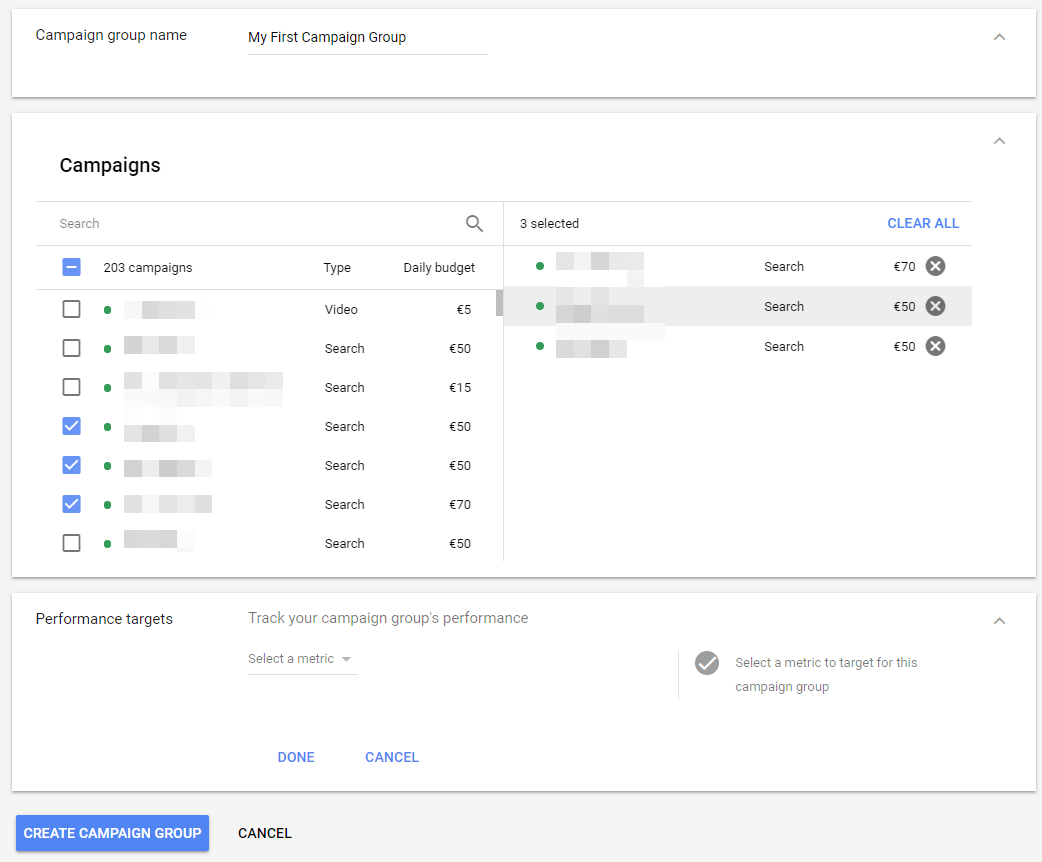Click the green status dot beside the Video campaign
Screen dimensions: 1042x862
106,309
